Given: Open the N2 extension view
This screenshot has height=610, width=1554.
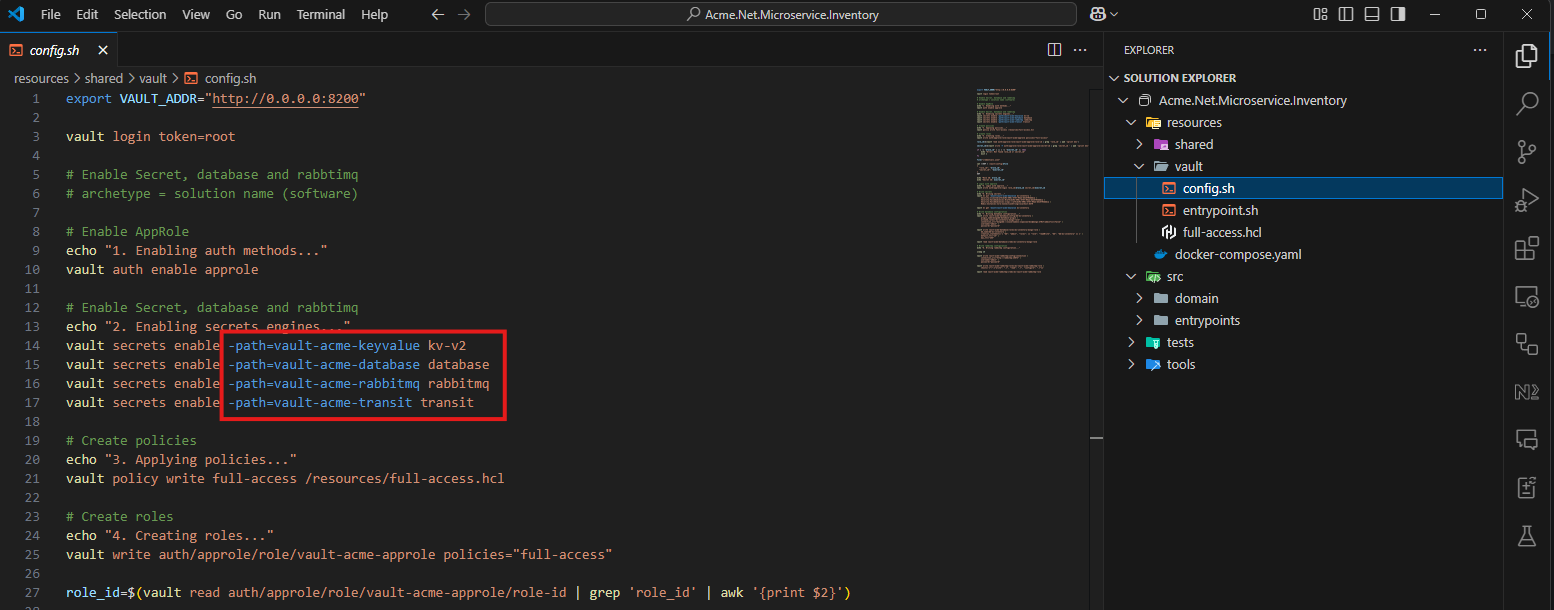Looking at the screenshot, I should pyautogui.click(x=1526, y=392).
